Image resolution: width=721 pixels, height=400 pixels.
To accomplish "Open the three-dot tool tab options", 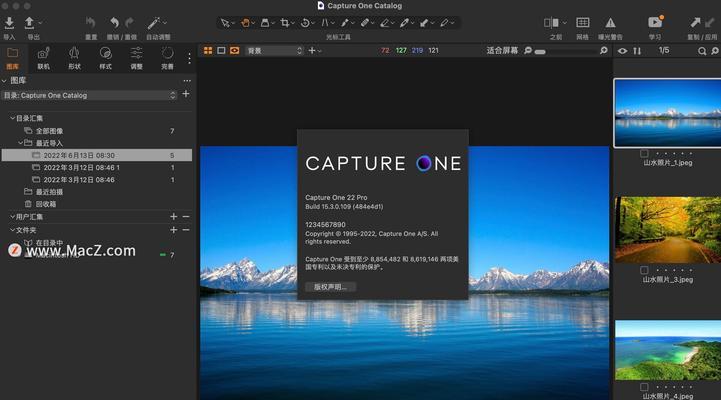I will 189,58.
